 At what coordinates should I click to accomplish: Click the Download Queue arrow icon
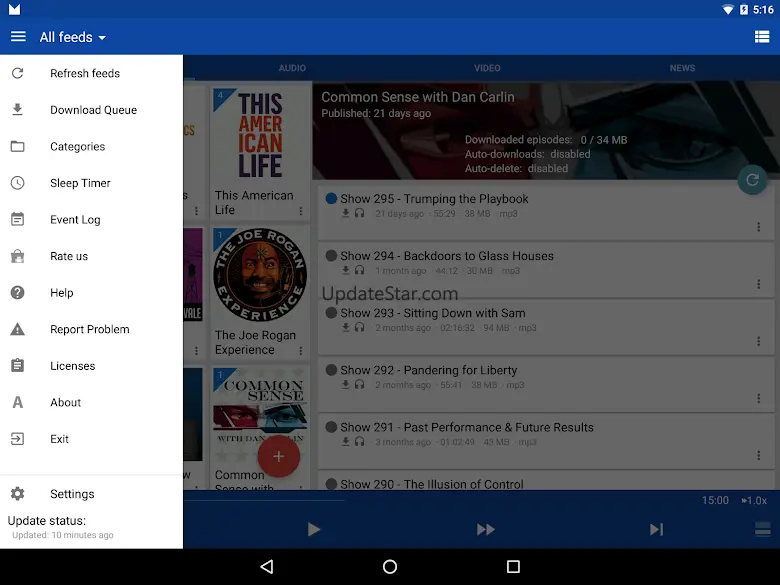tap(17, 109)
